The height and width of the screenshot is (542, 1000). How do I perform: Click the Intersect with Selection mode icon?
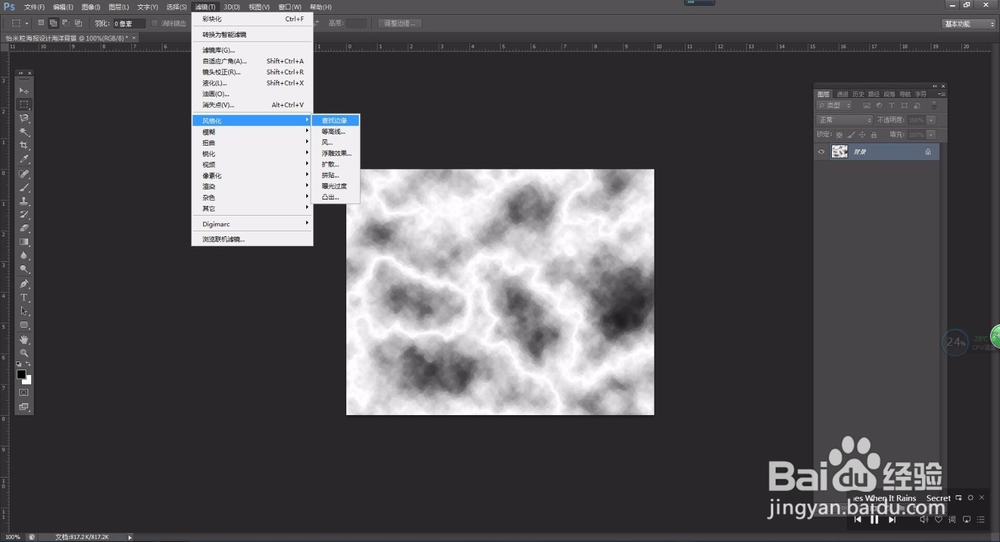78,23
